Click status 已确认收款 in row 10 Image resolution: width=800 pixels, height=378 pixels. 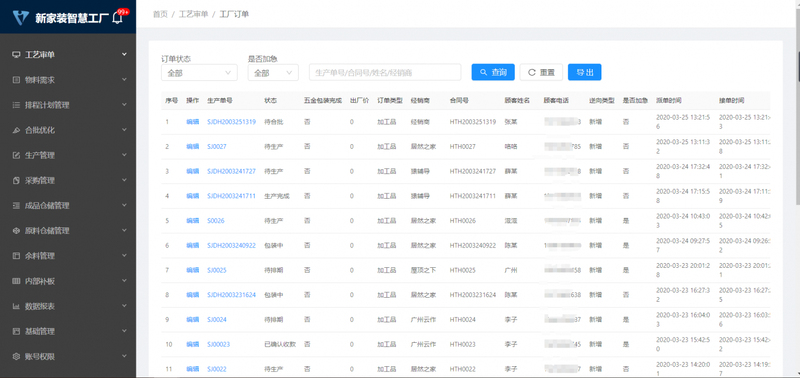280,344
